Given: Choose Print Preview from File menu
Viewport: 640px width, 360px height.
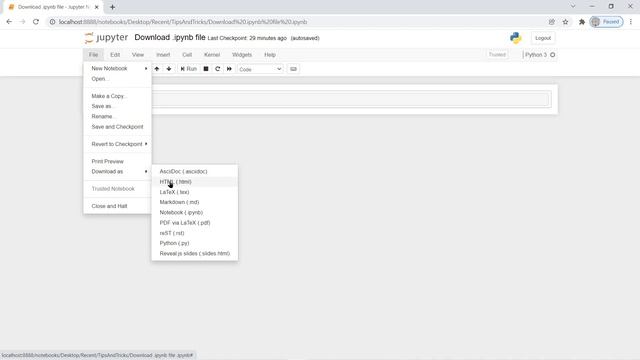Looking at the screenshot, I should (x=118, y=161).
